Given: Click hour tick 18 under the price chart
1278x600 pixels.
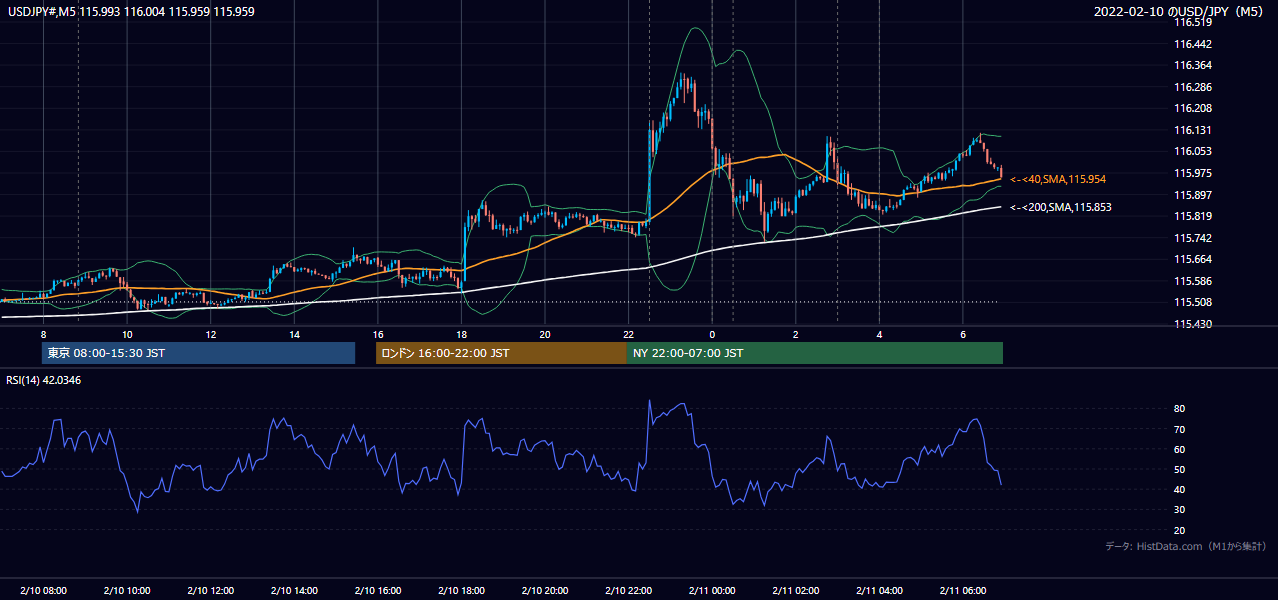Looking at the screenshot, I should 461,334.
